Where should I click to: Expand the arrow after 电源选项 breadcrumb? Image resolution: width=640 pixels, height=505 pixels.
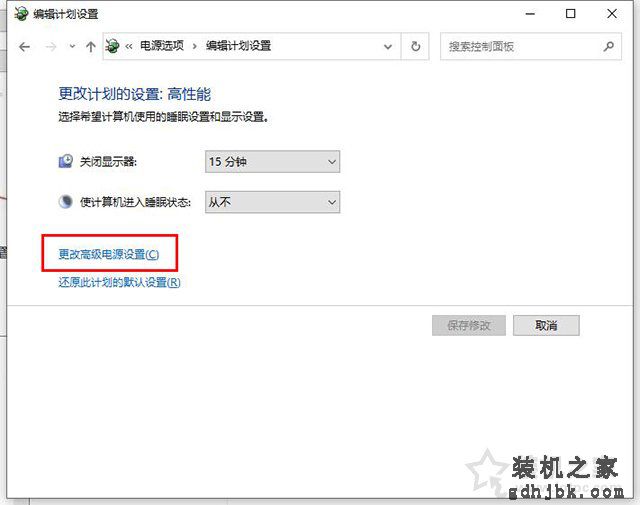coord(195,47)
